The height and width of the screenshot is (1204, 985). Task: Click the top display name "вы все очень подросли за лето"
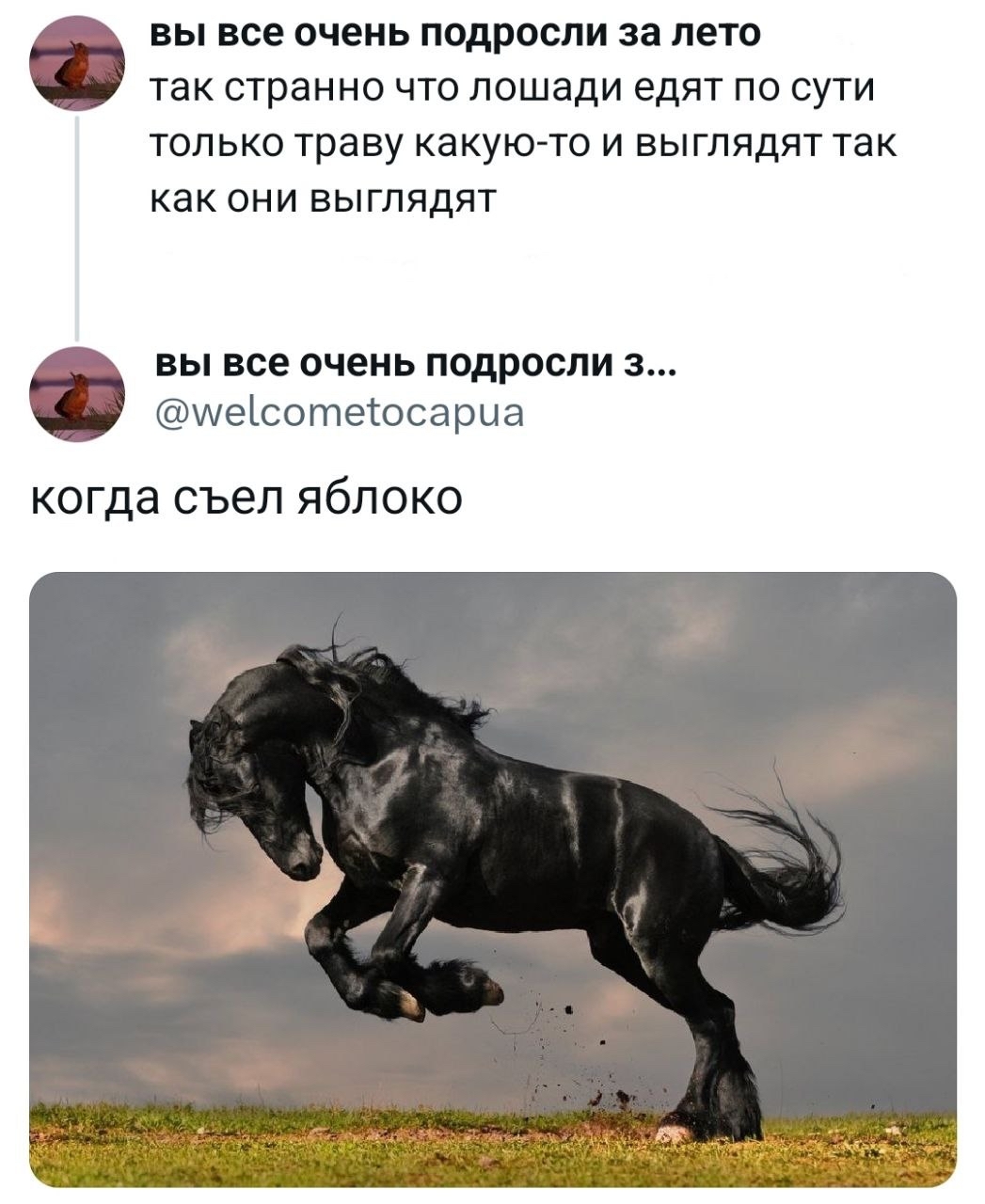tap(456, 33)
